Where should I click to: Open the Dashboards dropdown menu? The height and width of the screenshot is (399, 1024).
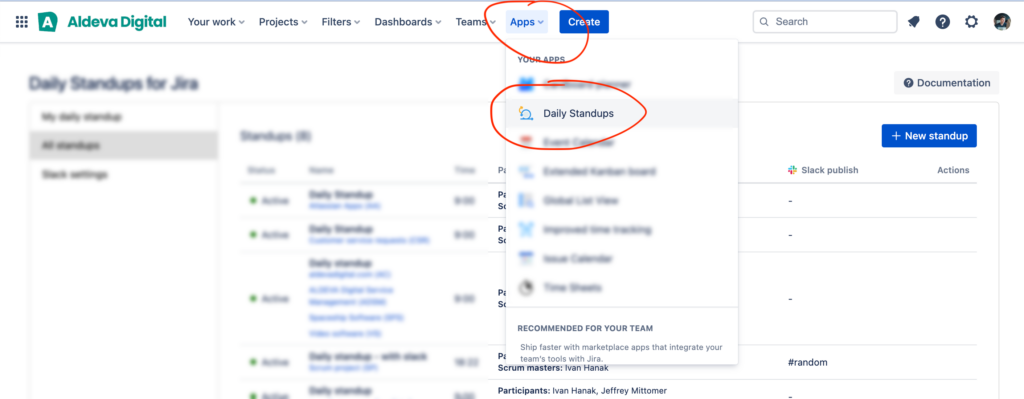pyautogui.click(x=408, y=22)
